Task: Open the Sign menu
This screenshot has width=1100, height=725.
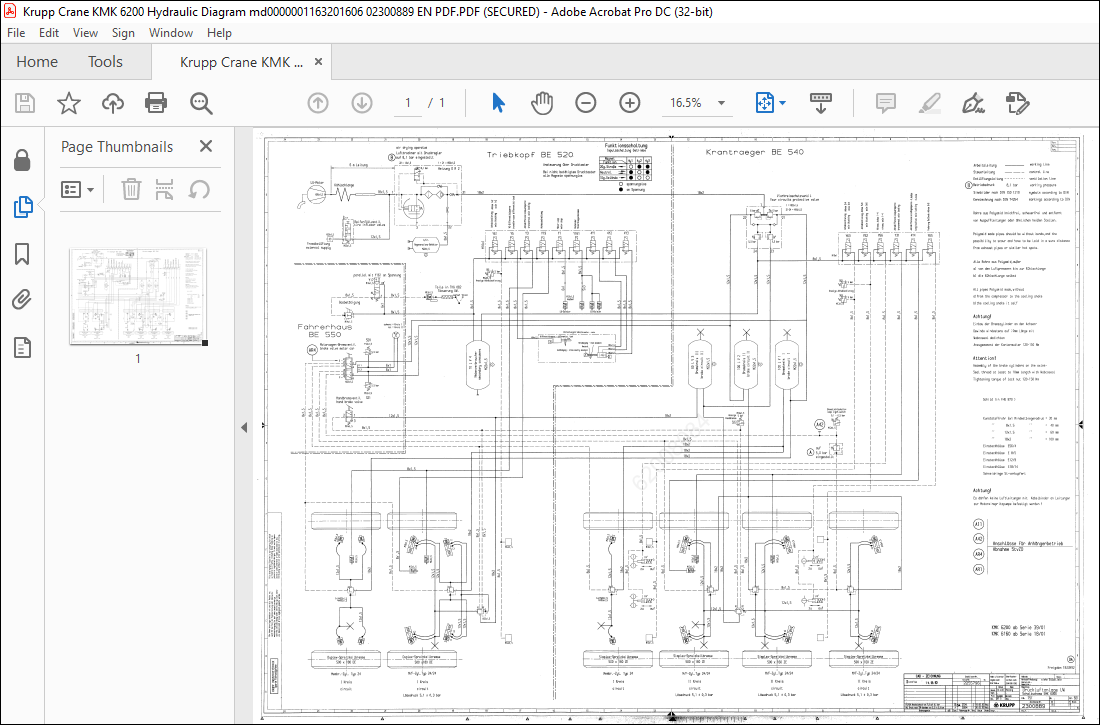Action: click(x=123, y=33)
